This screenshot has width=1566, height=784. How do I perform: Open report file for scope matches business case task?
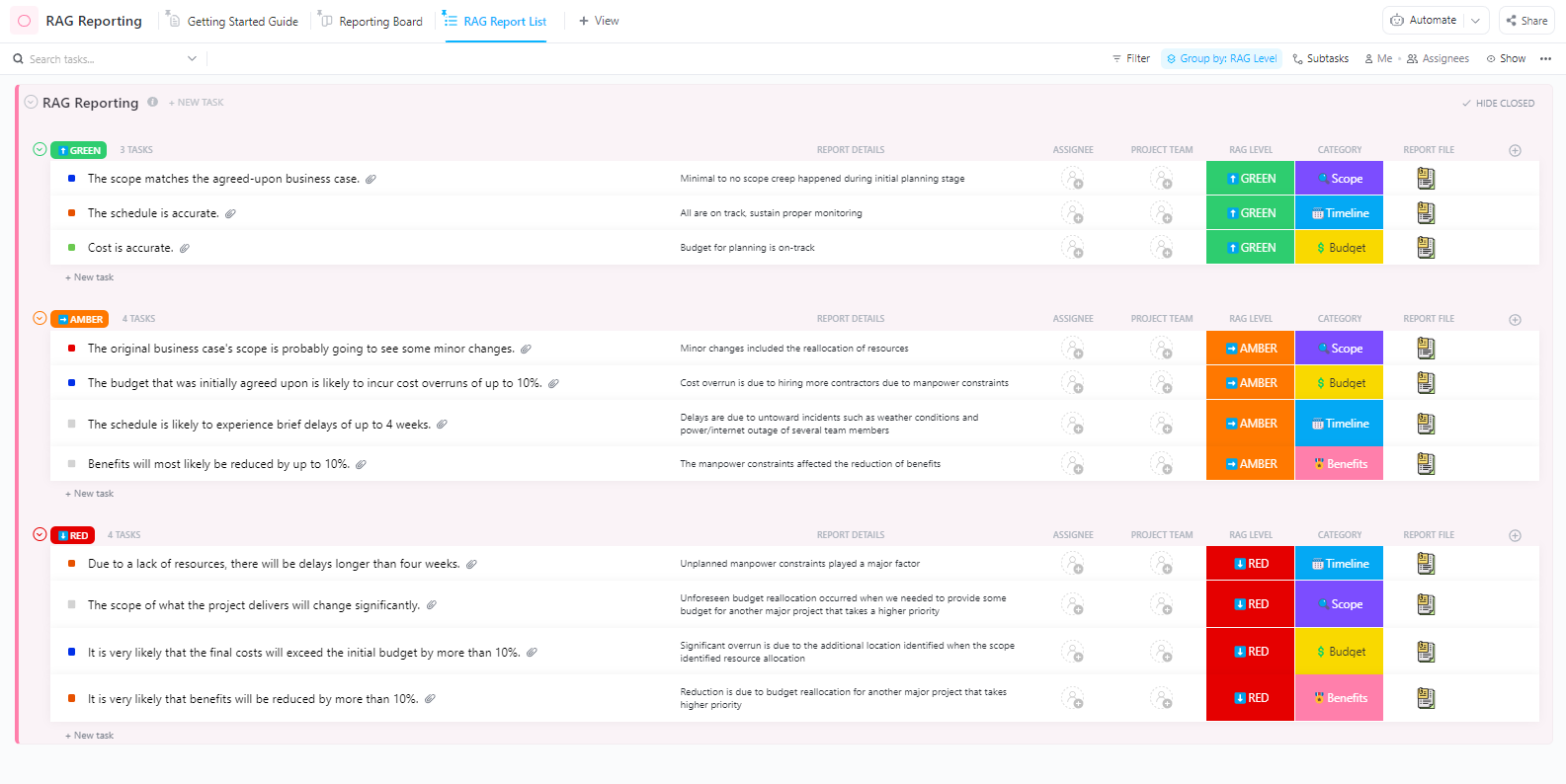pos(1426,179)
